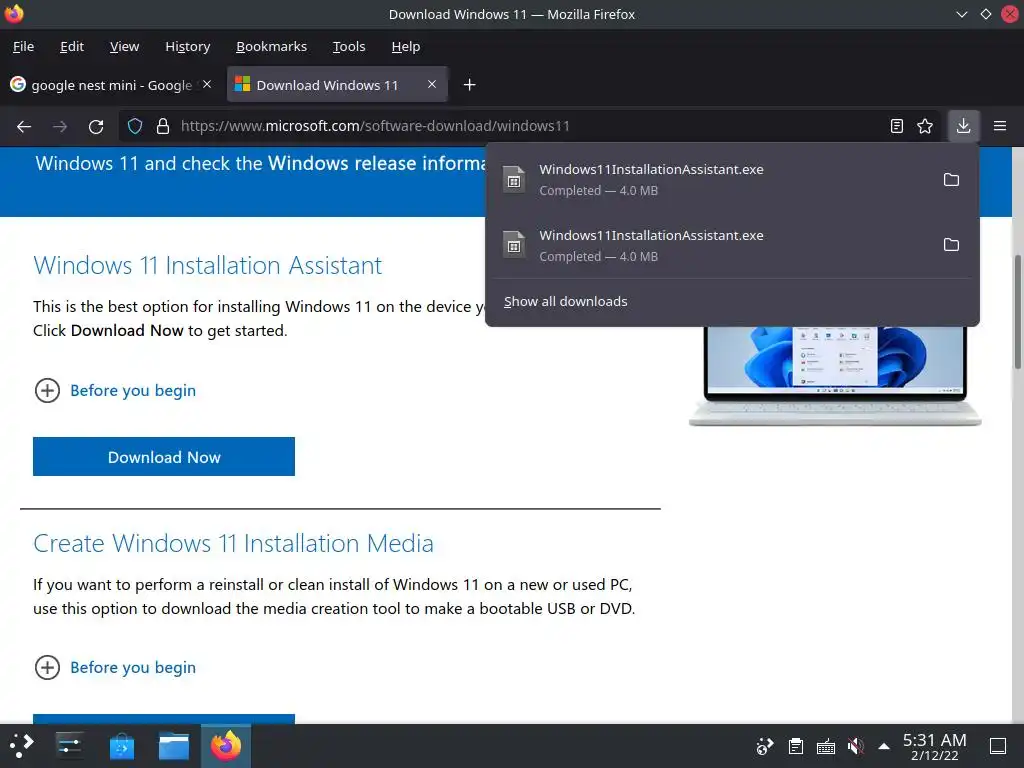Open the clipboard tray icon
The height and width of the screenshot is (768, 1024).
tap(795, 746)
